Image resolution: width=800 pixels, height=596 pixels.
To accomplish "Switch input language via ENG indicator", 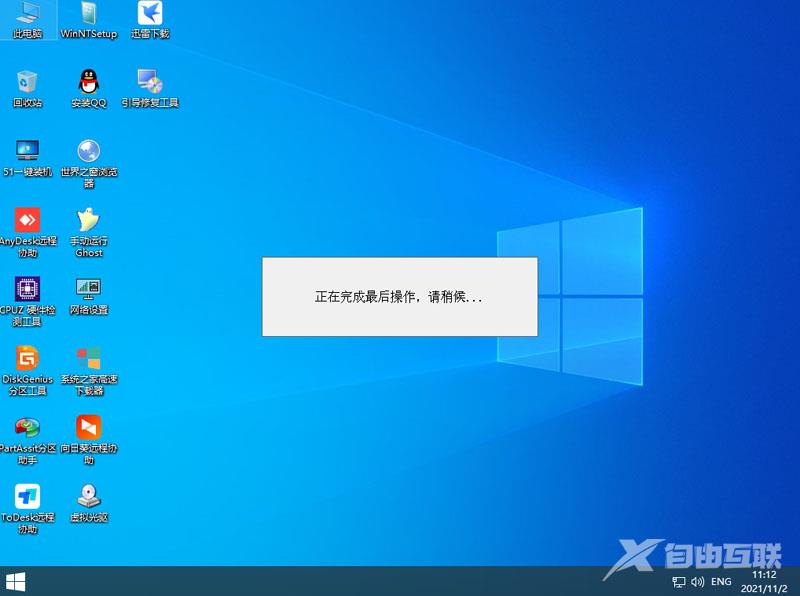I will pos(721,582).
